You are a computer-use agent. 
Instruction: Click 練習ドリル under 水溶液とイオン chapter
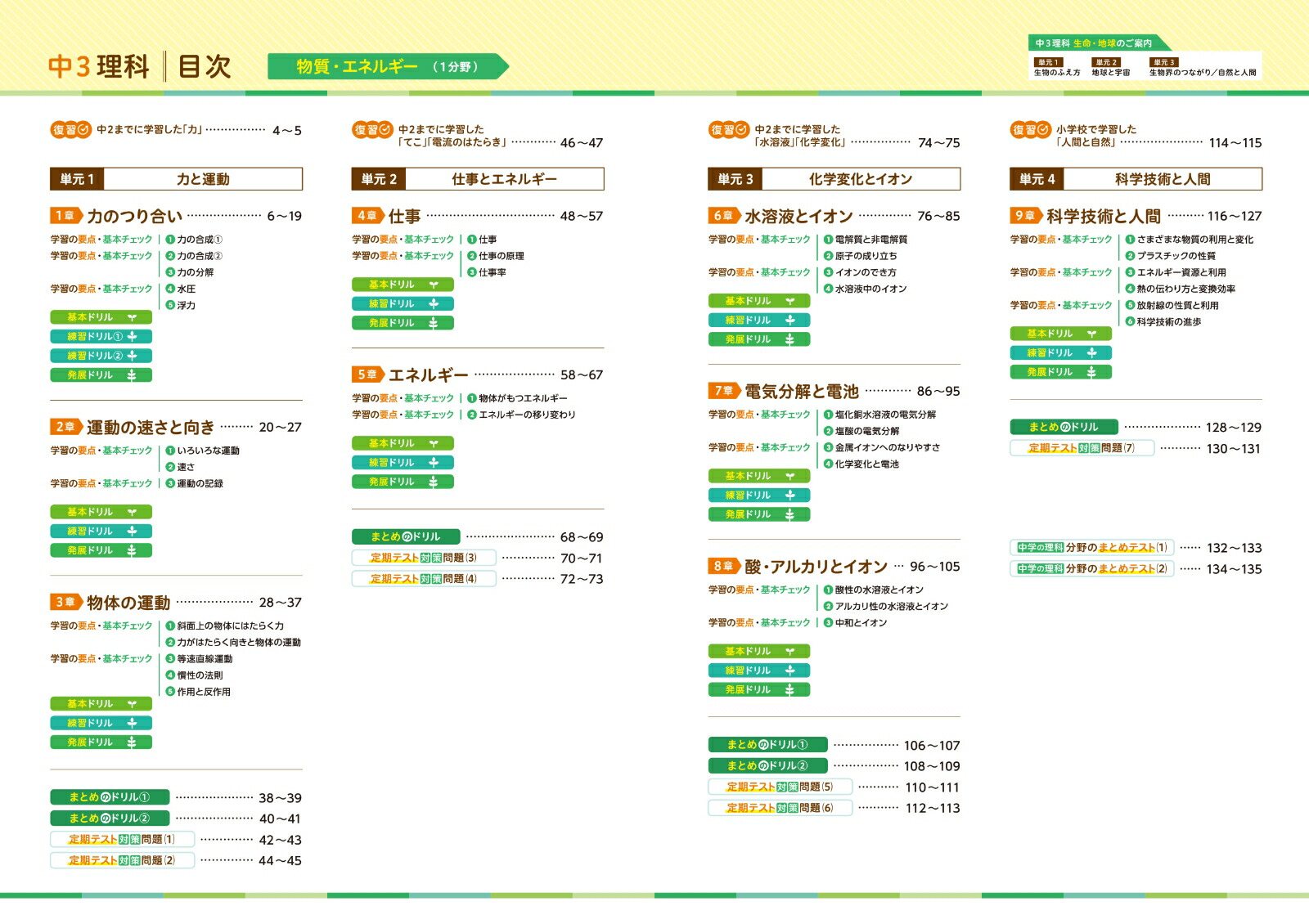pos(759,320)
